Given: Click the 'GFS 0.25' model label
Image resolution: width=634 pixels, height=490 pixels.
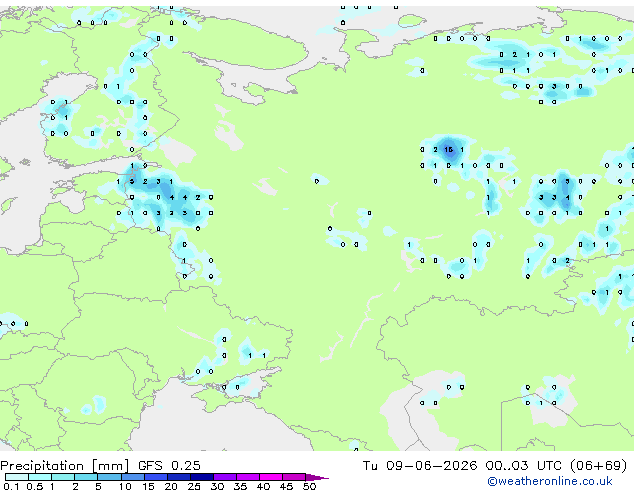Looking at the screenshot, I should click(169, 466).
